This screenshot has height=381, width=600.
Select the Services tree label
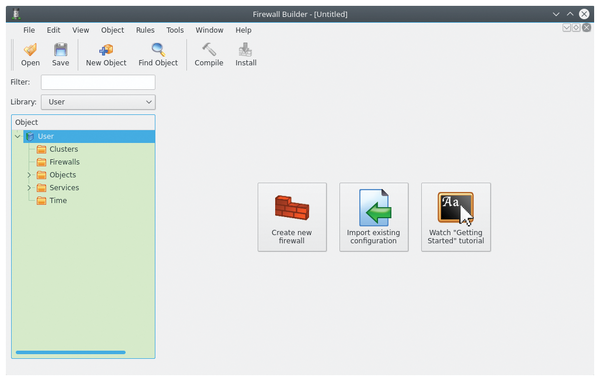click(x=64, y=188)
